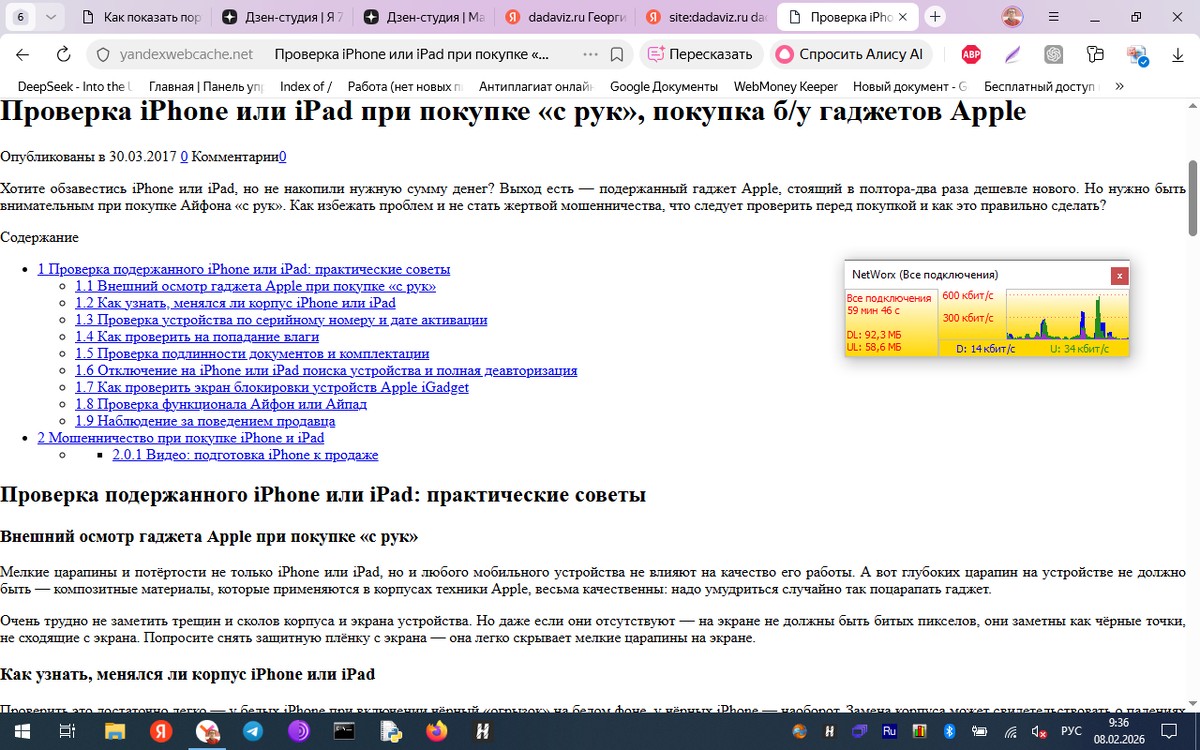This screenshot has width=1200, height=750.
Task: Open 'Google Документы' bookmark
Action: click(664, 86)
